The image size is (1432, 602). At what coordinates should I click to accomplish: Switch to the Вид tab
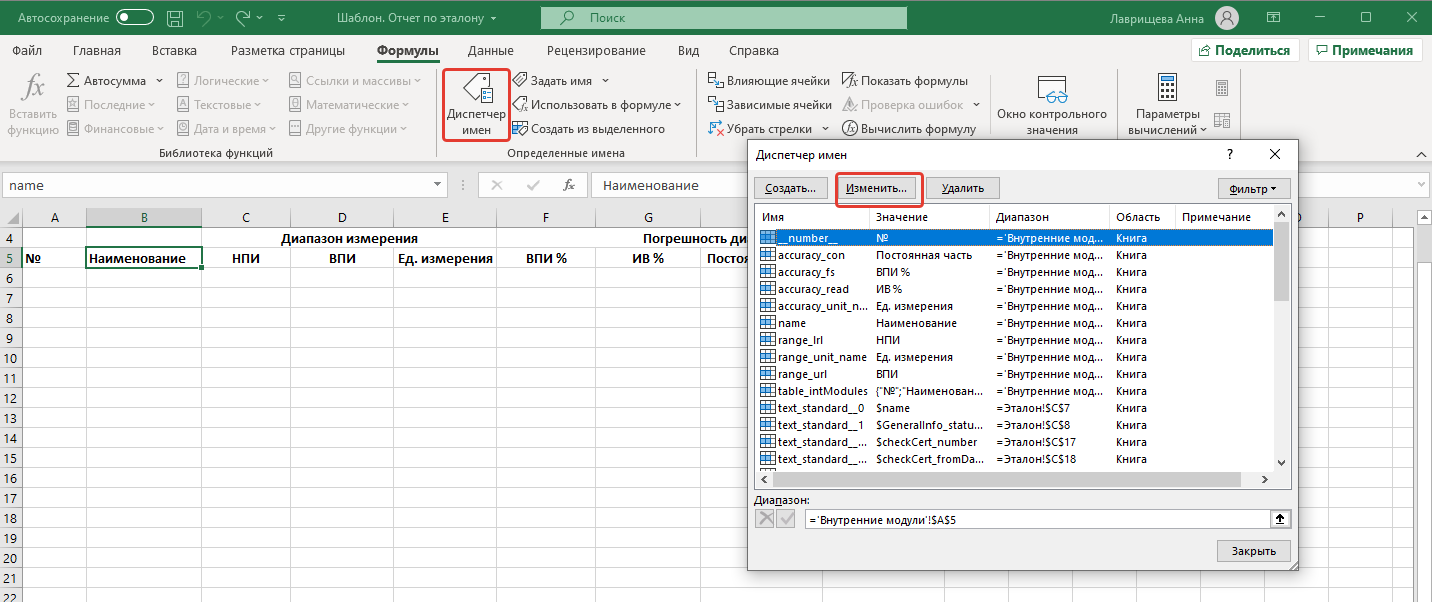[688, 51]
